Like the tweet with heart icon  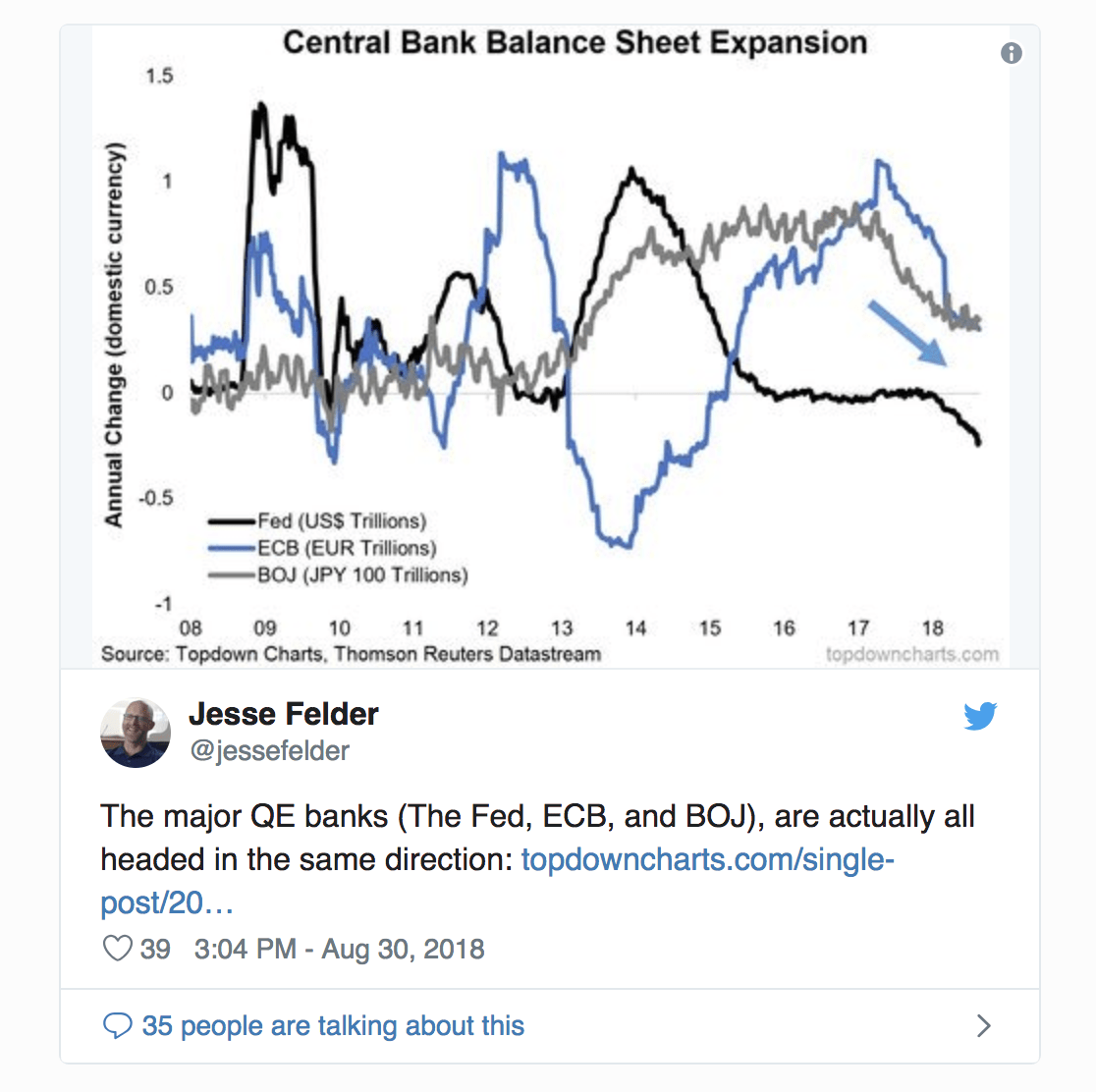click(118, 949)
